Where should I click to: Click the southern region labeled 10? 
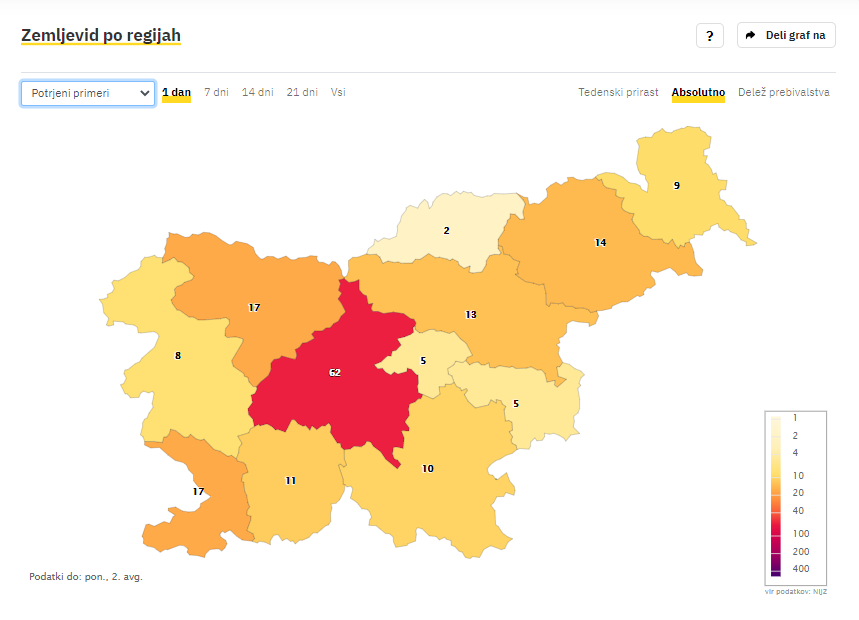[428, 469]
